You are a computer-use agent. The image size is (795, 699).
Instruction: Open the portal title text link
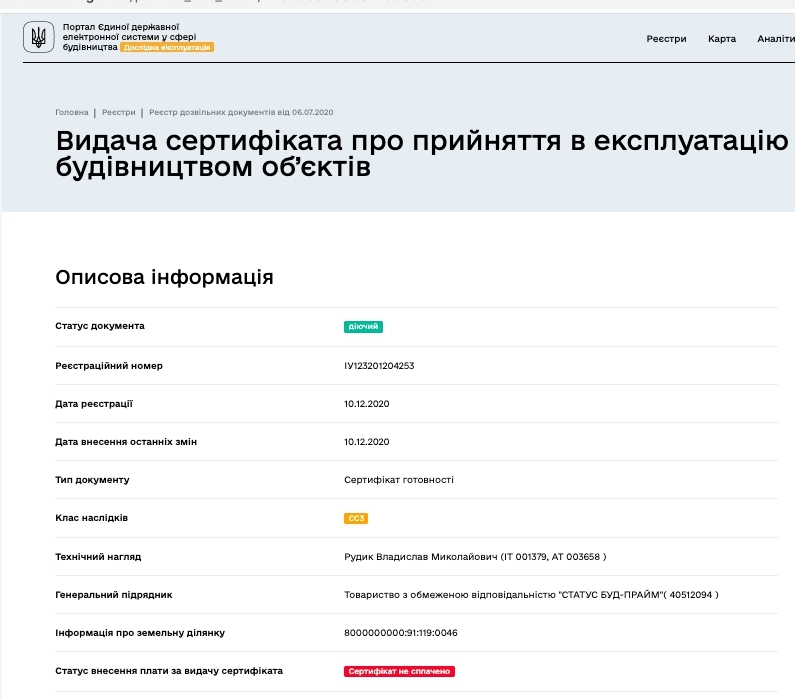click(129, 37)
